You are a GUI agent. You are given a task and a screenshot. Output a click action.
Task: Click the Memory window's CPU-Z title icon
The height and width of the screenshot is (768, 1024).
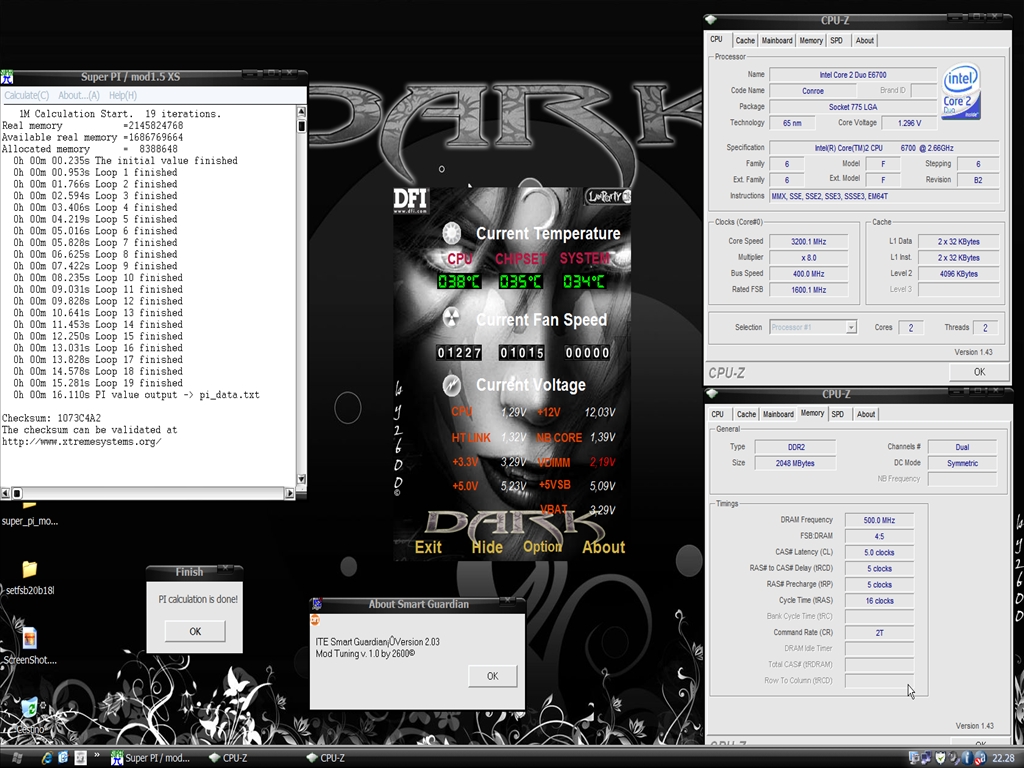tap(712, 394)
